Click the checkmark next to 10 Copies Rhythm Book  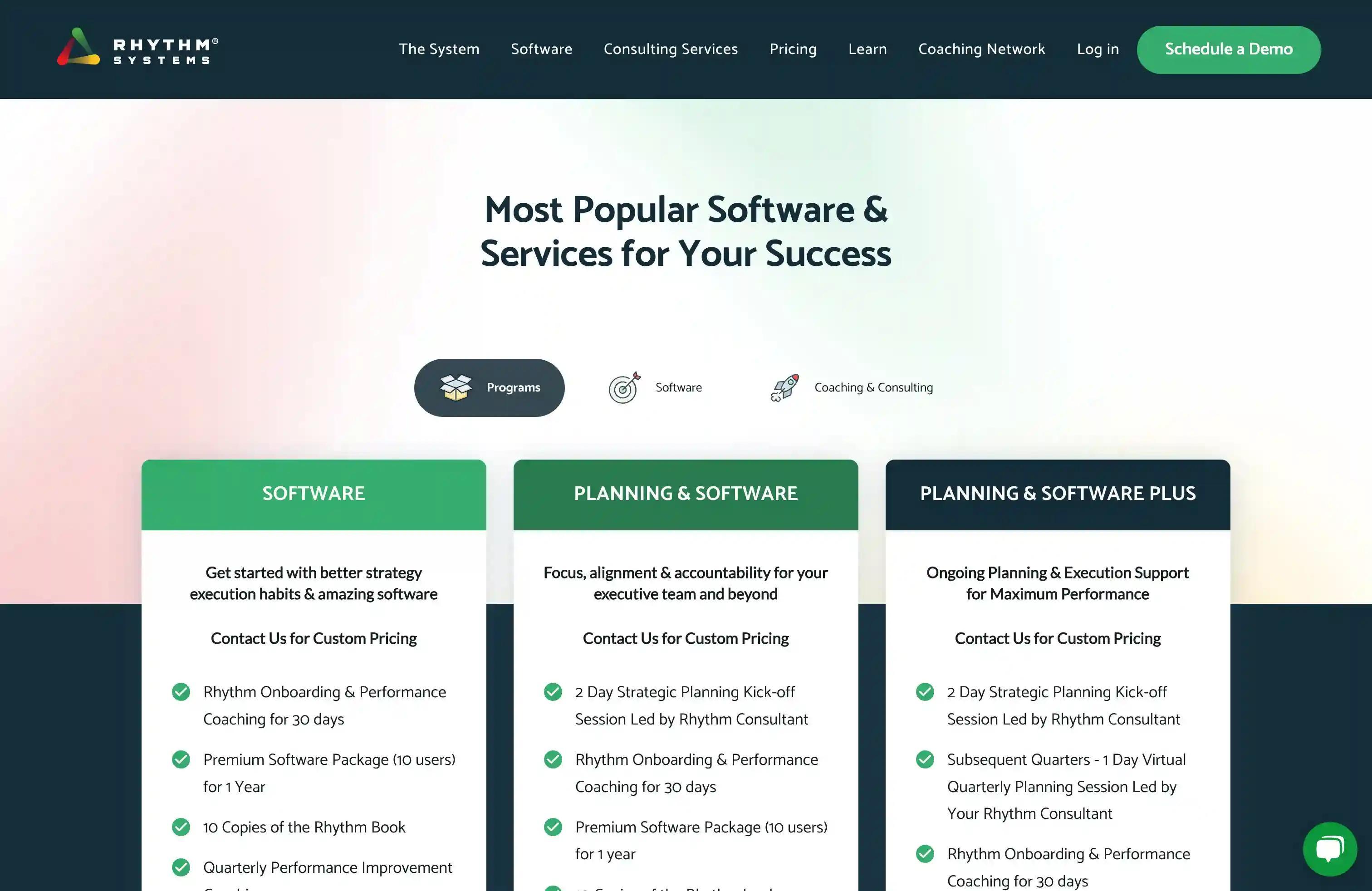click(x=181, y=827)
